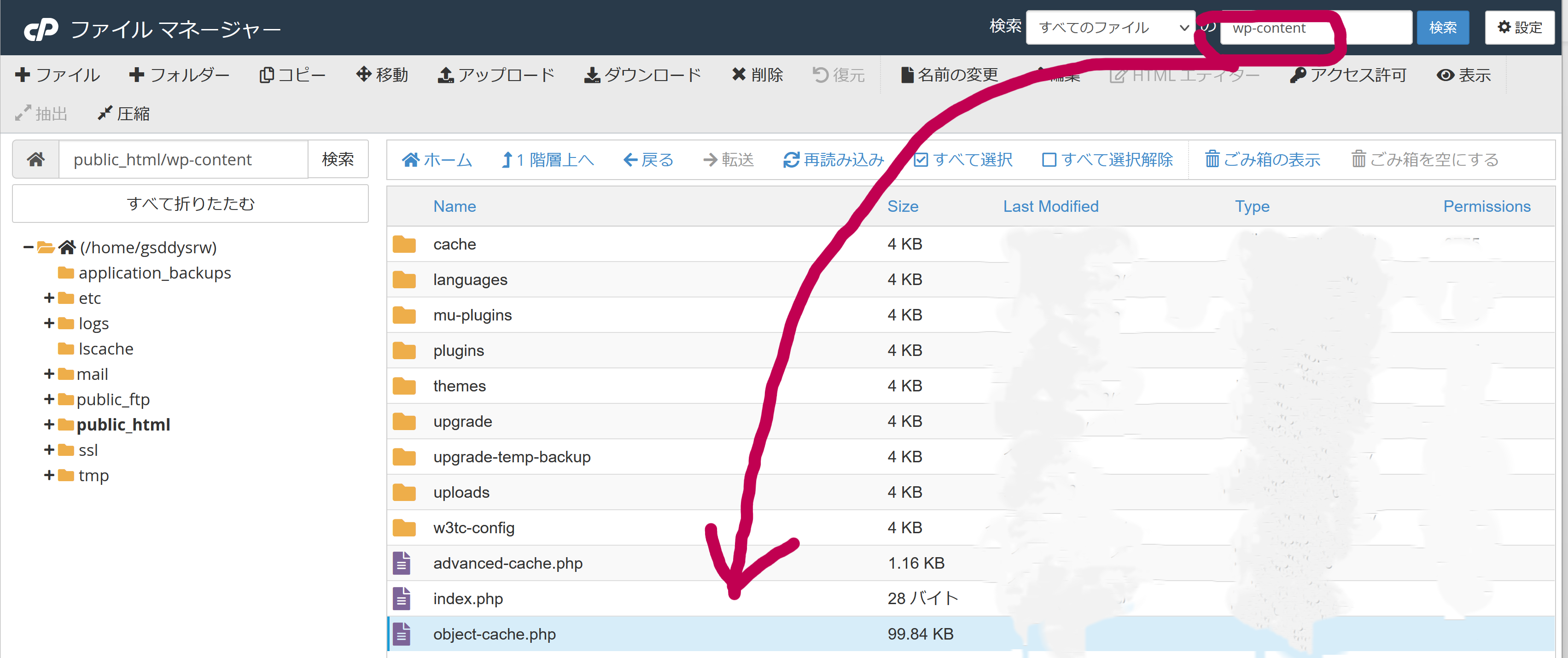The height and width of the screenshot is (658, 1568).
Task: Collapse the /home/gsddysrw root node
Action: click(x=28, y=247)
